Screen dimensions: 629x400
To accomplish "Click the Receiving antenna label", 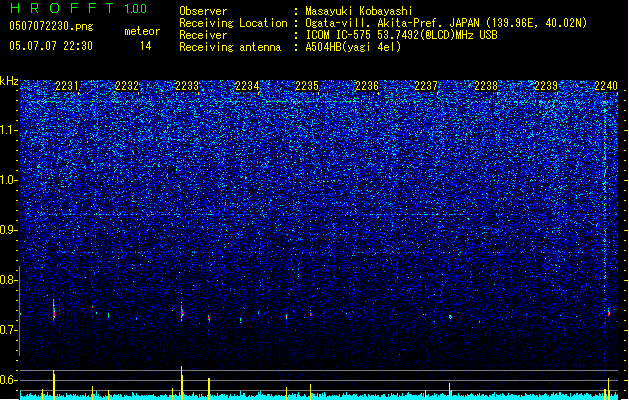I will click(x=230, y=47).
